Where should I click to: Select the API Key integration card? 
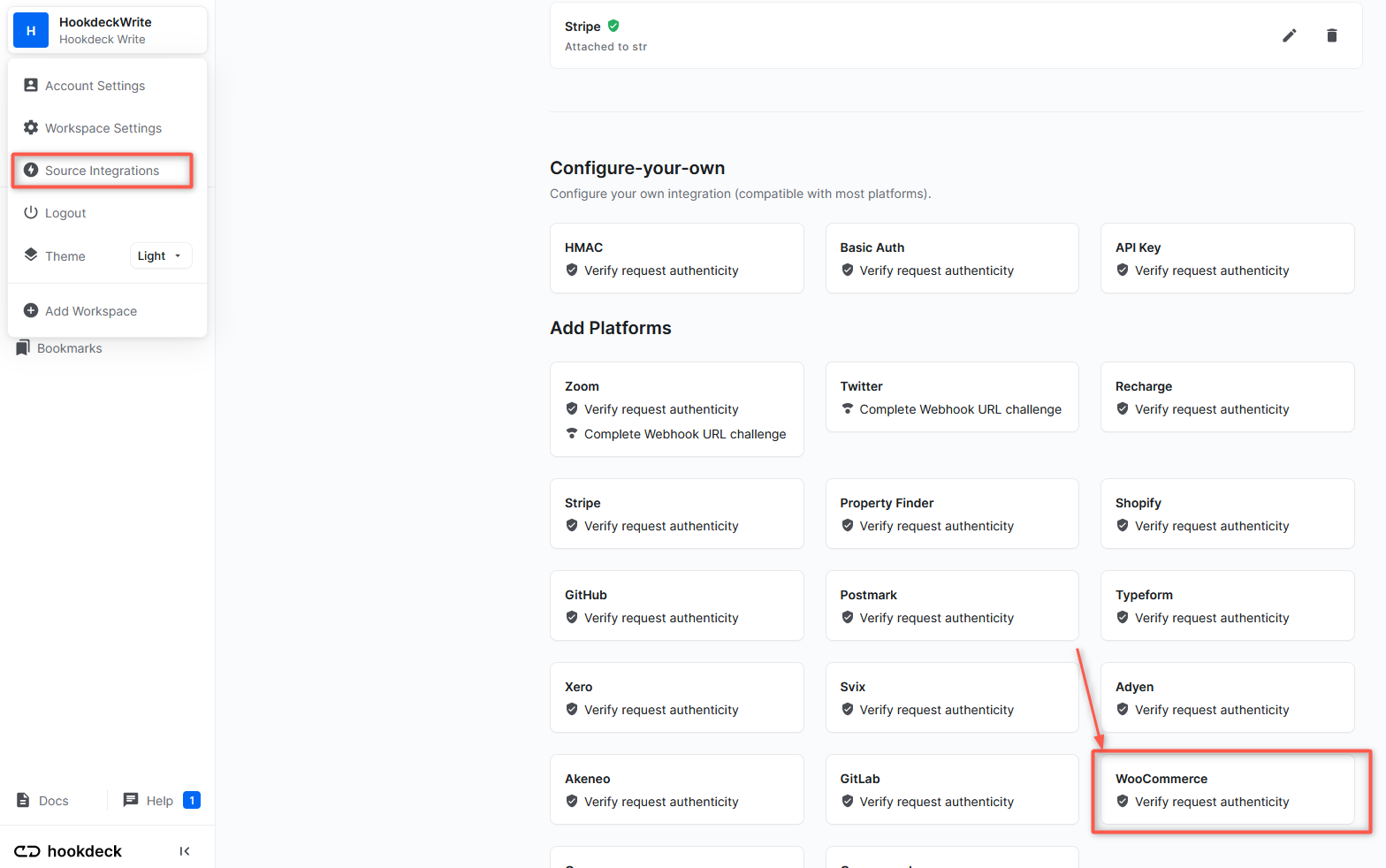click(x=1228, y=258)
